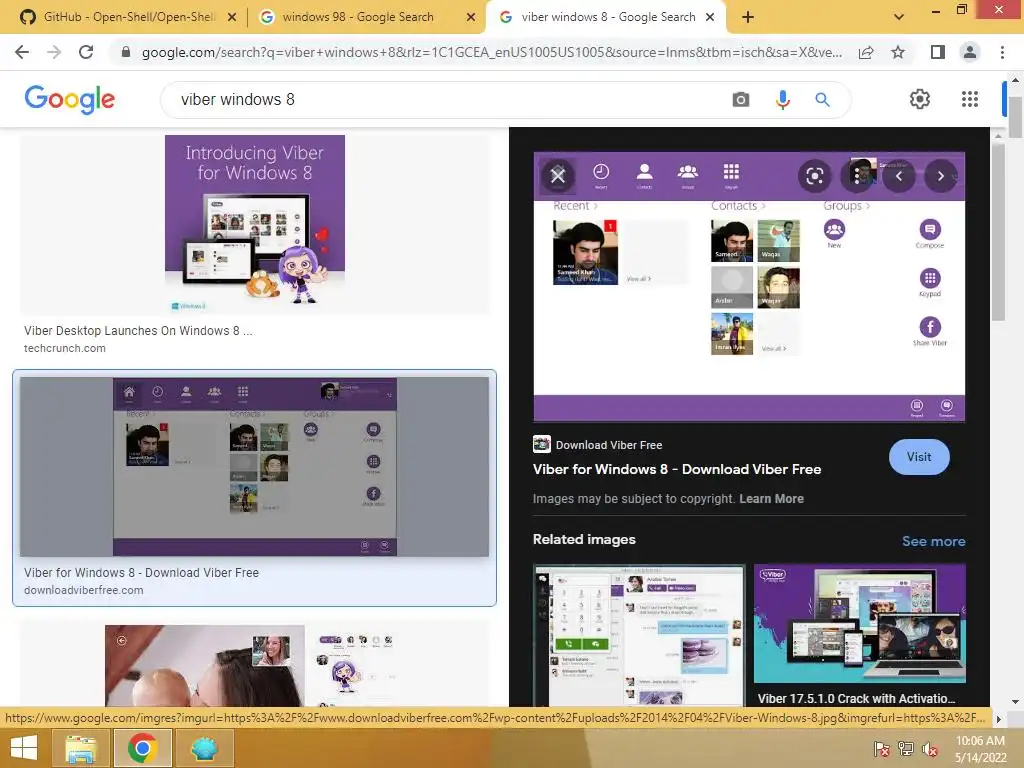Navigate back in browser
Screen dimensions: 1024x768
point(22,52)
